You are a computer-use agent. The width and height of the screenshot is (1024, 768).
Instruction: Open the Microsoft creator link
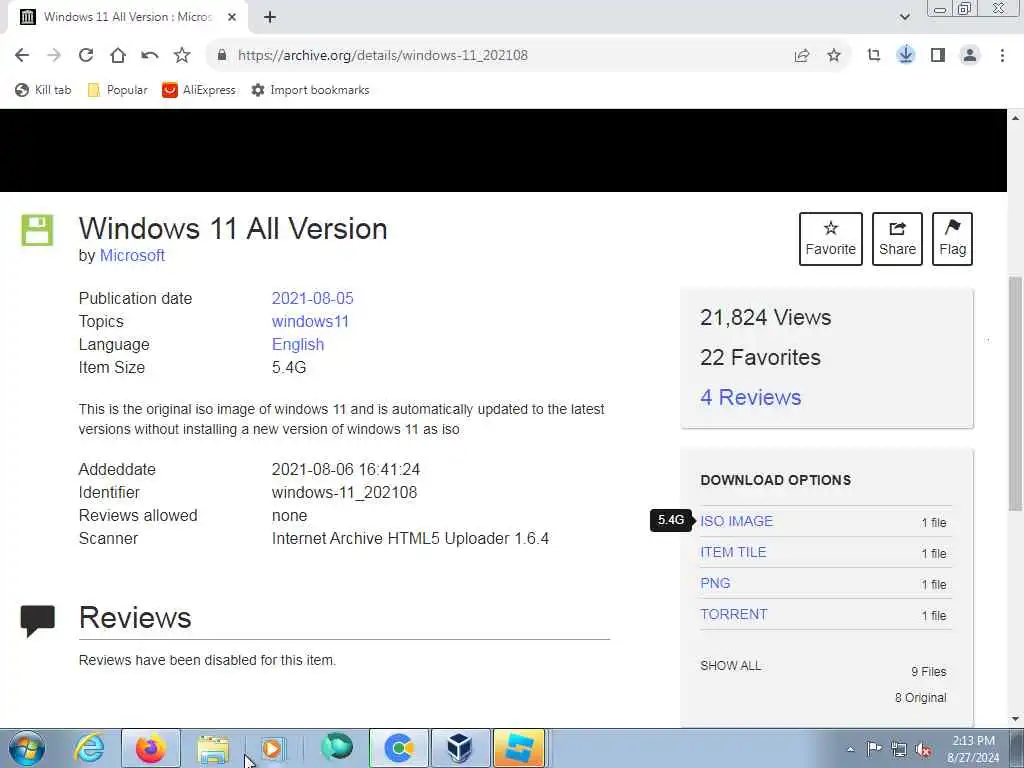coord(132,255)
